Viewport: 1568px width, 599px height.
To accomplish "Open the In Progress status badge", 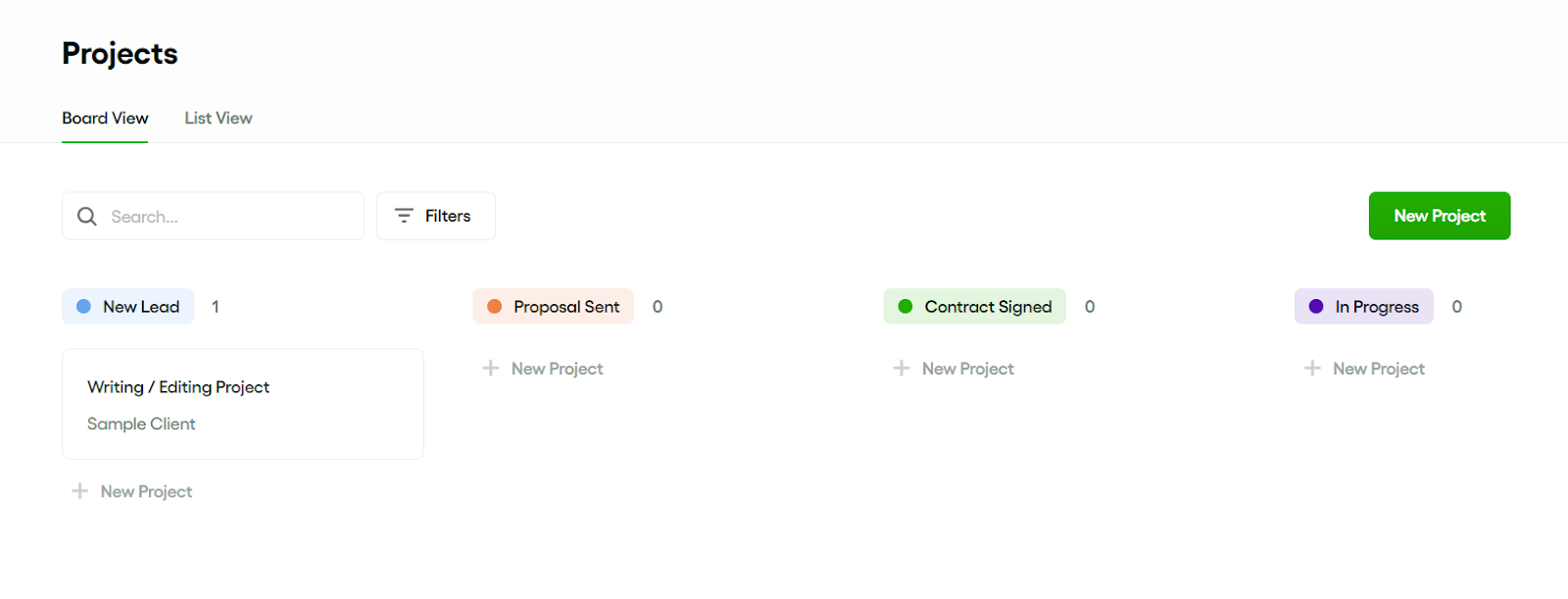I will [1363, 306].
